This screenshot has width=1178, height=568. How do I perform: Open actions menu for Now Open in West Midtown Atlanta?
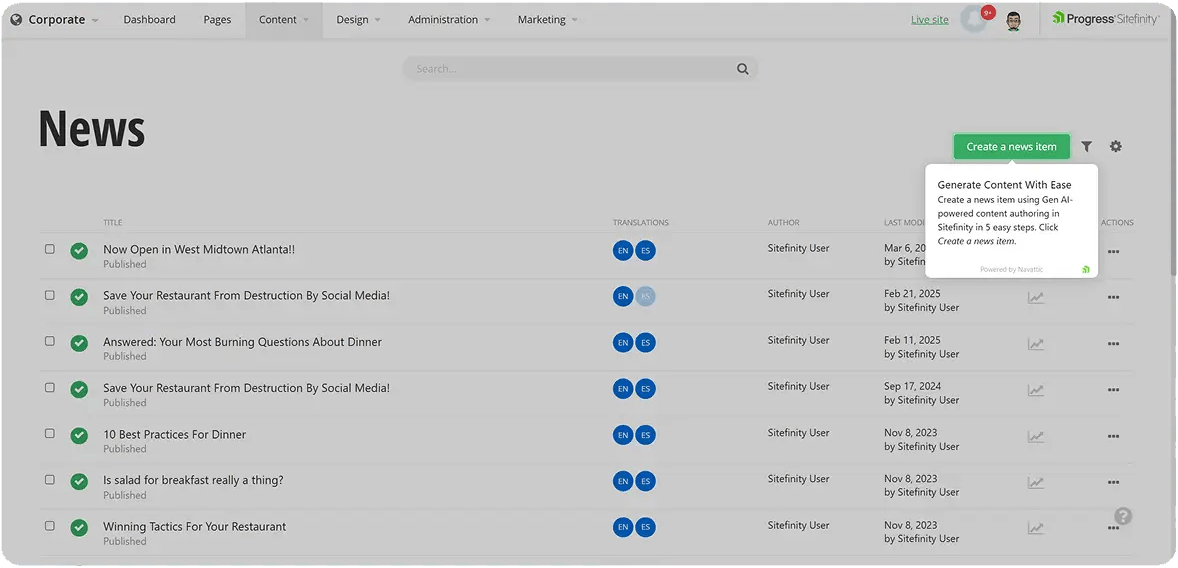[1113, 252]
